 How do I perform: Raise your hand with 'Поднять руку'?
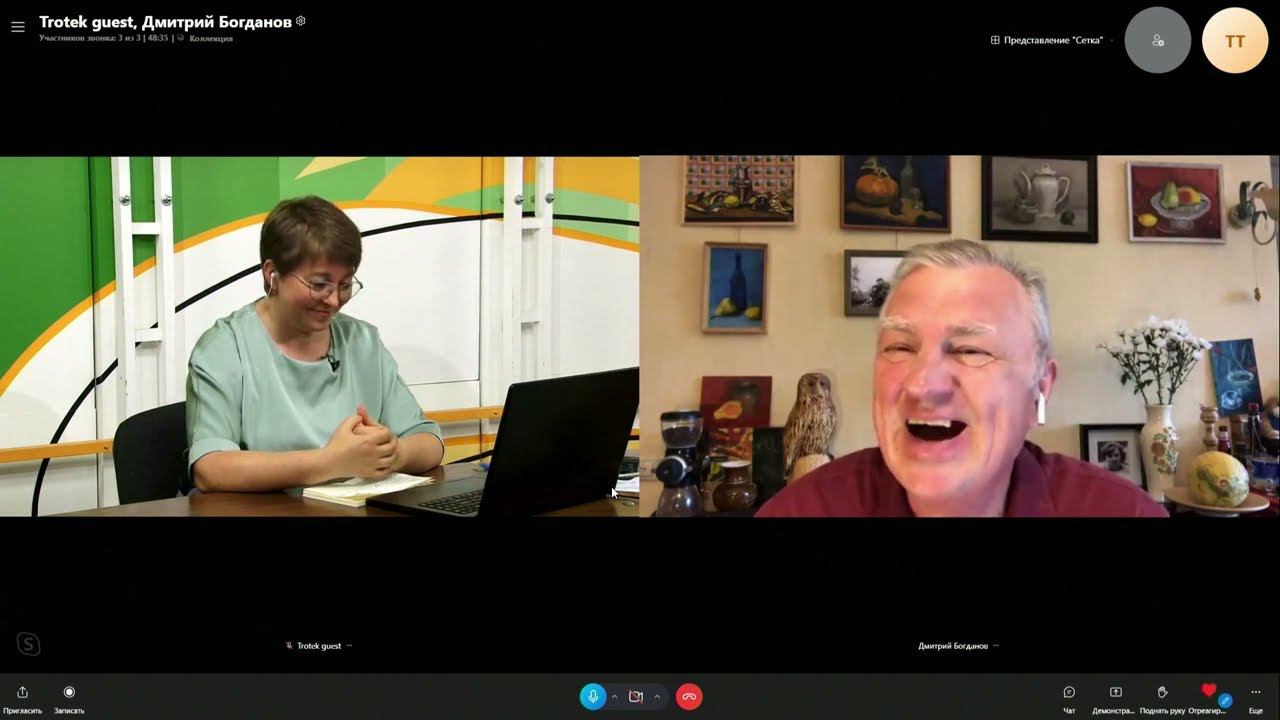click(1162, 698)
